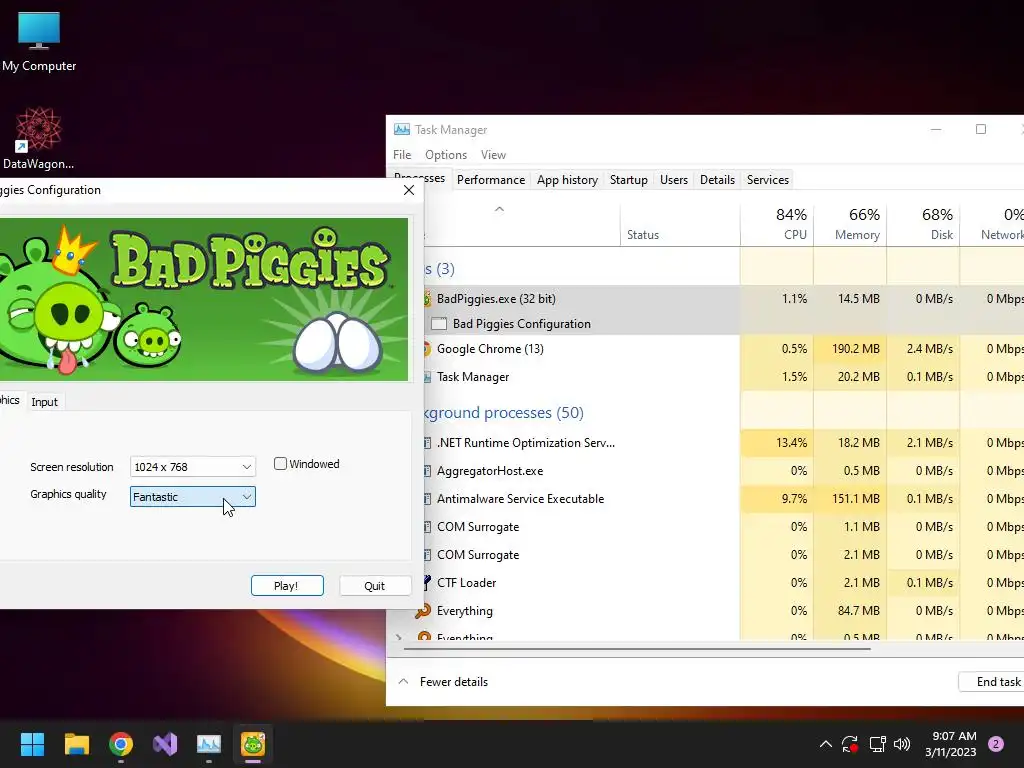The width and height of the screenshot is (1024, 768).
Task: Close the Bad Piggies Configuration dialog
Action: tap(409, 190)
